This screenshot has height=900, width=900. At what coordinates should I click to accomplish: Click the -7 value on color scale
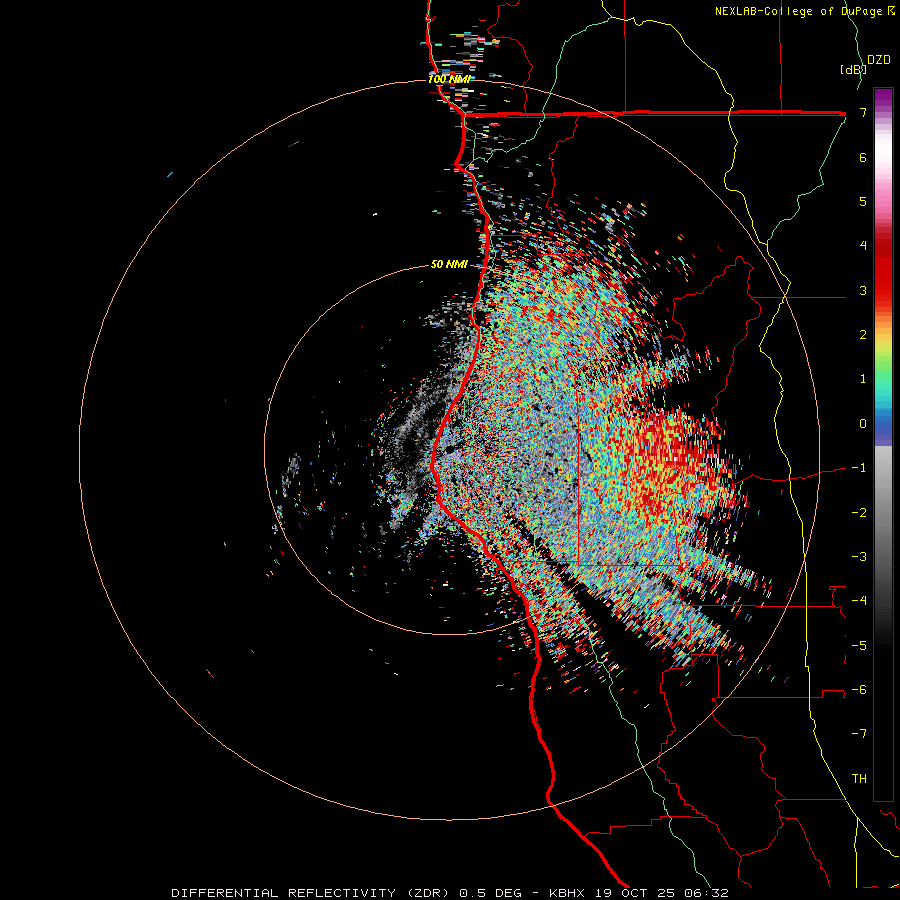pos(859,734)
